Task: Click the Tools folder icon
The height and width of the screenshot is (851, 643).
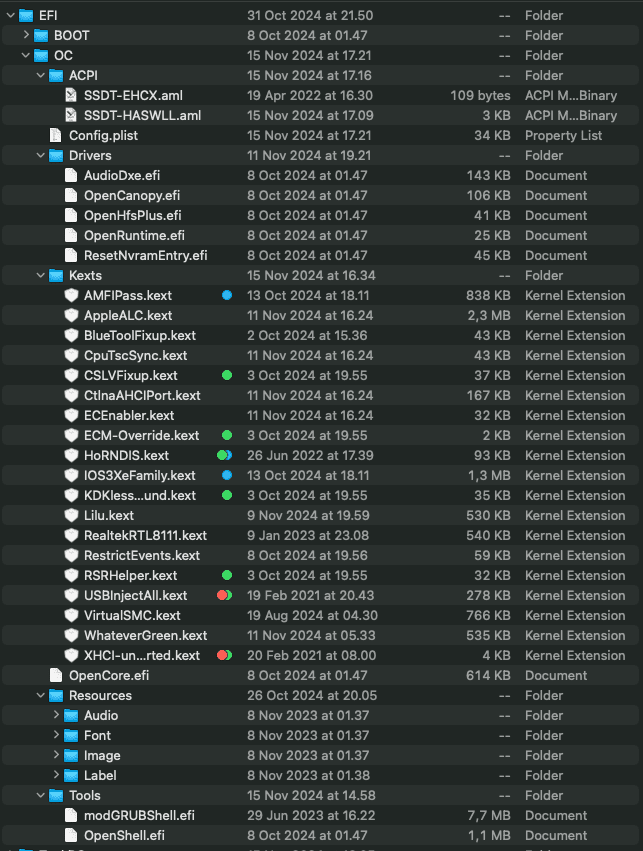Action: [x=56, y=796]
